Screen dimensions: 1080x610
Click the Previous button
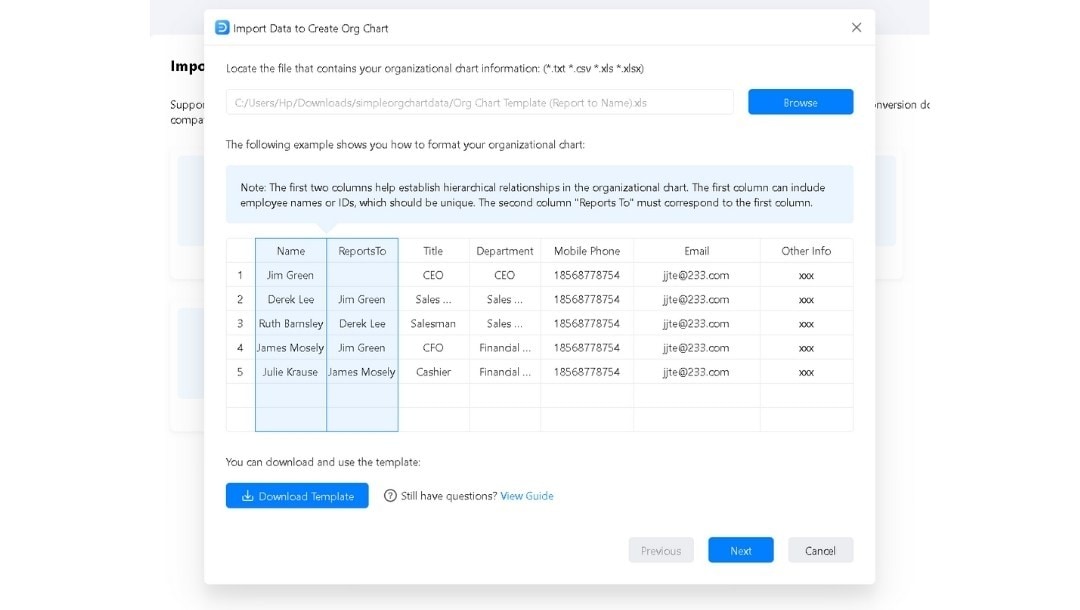661,550
